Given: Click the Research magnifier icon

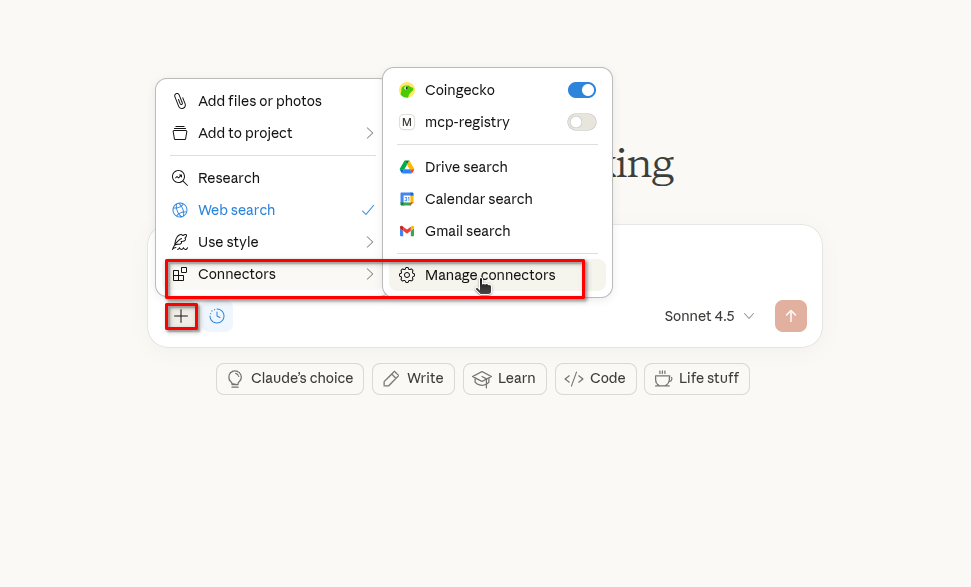Looking at the screenshot, I should tap(180, 178).
